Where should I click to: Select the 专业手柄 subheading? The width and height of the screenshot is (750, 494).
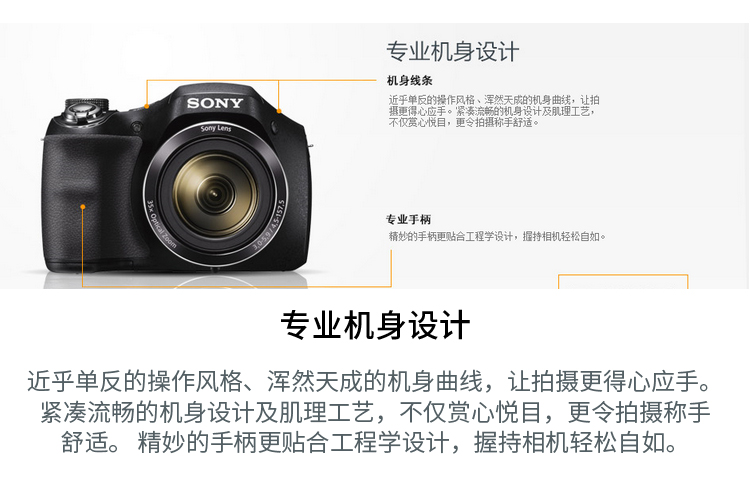coord(408,220)
